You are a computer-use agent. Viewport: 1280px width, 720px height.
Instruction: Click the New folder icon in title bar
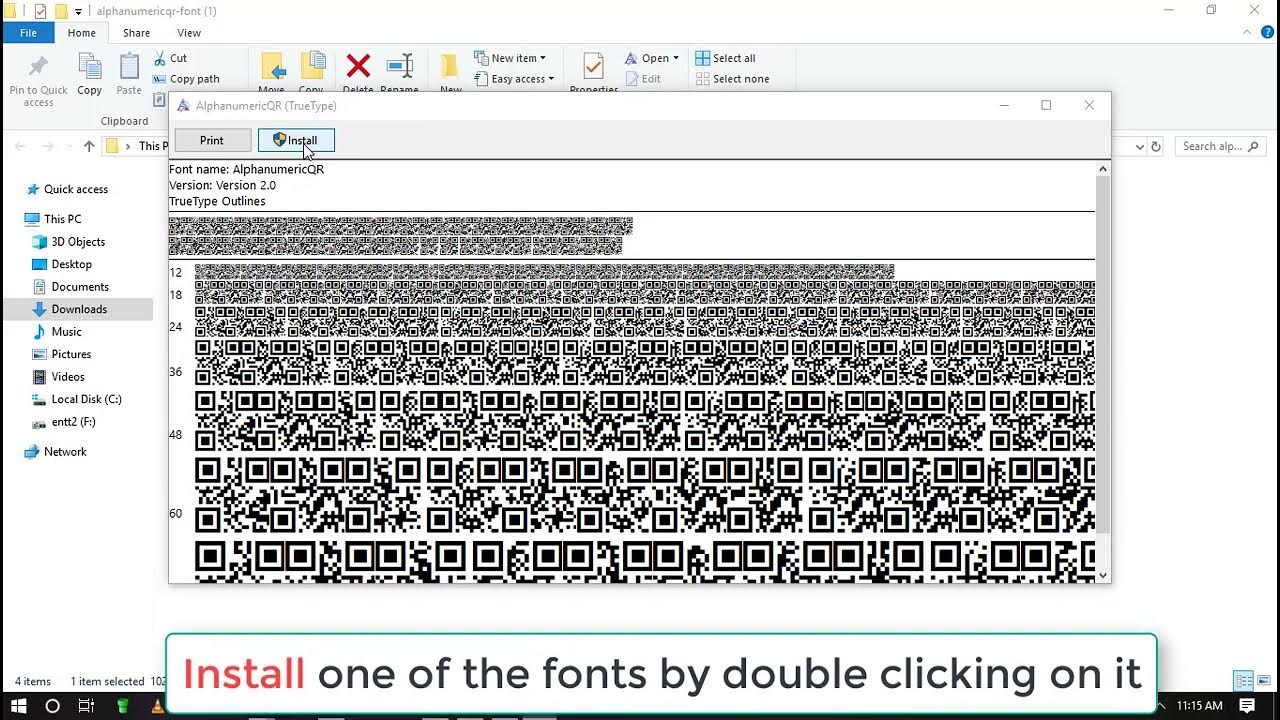tap(60, 11)
